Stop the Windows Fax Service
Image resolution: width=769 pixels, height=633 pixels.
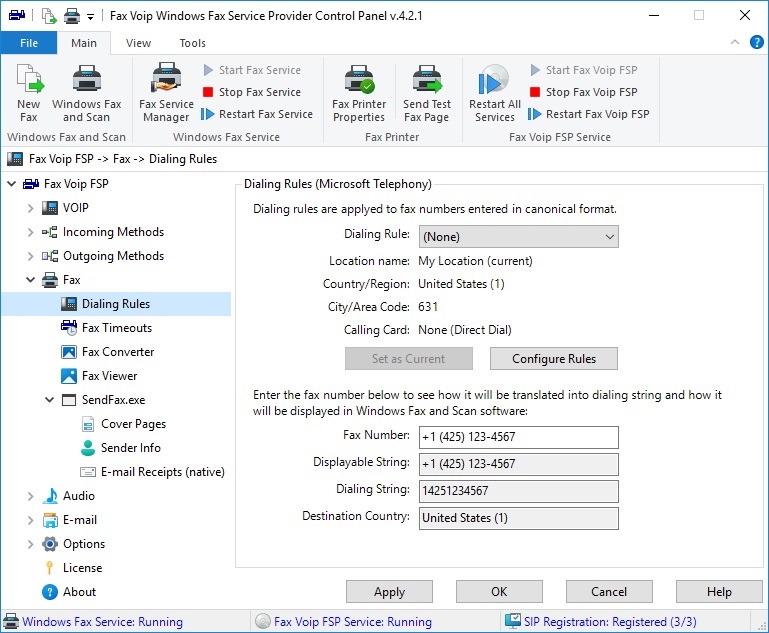252,92
